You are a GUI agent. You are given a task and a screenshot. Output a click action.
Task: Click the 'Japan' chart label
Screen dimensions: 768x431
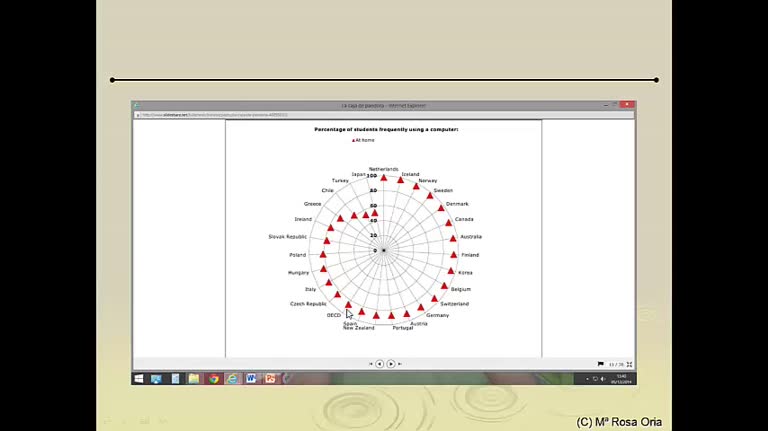coord(359,174)
